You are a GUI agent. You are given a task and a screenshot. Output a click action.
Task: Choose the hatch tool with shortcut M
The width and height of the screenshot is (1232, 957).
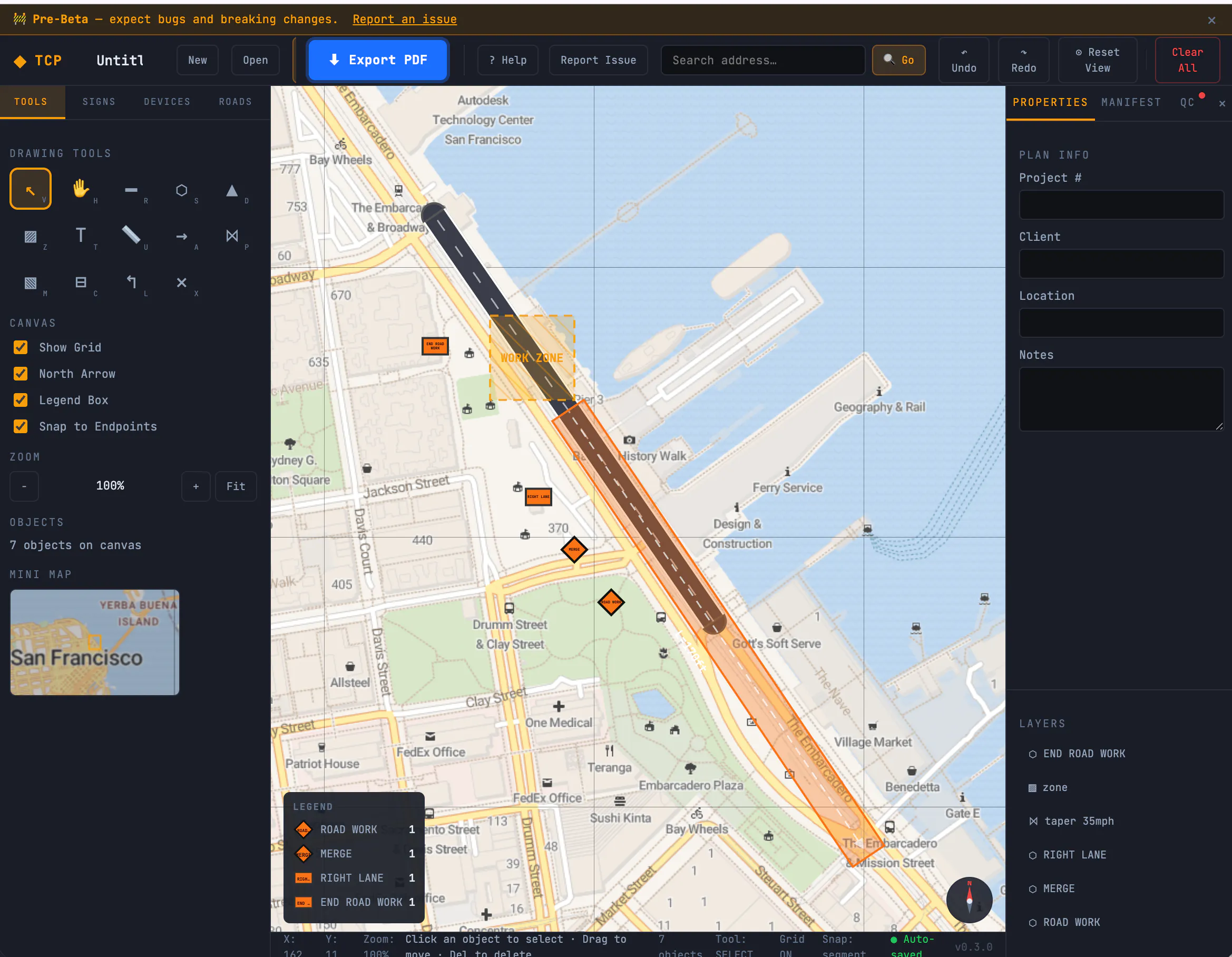pos(31,282)
